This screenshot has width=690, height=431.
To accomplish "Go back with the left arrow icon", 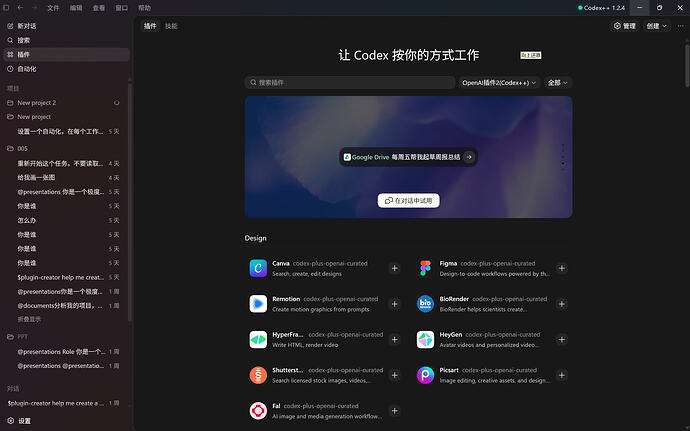I will (x=20, y=7).
